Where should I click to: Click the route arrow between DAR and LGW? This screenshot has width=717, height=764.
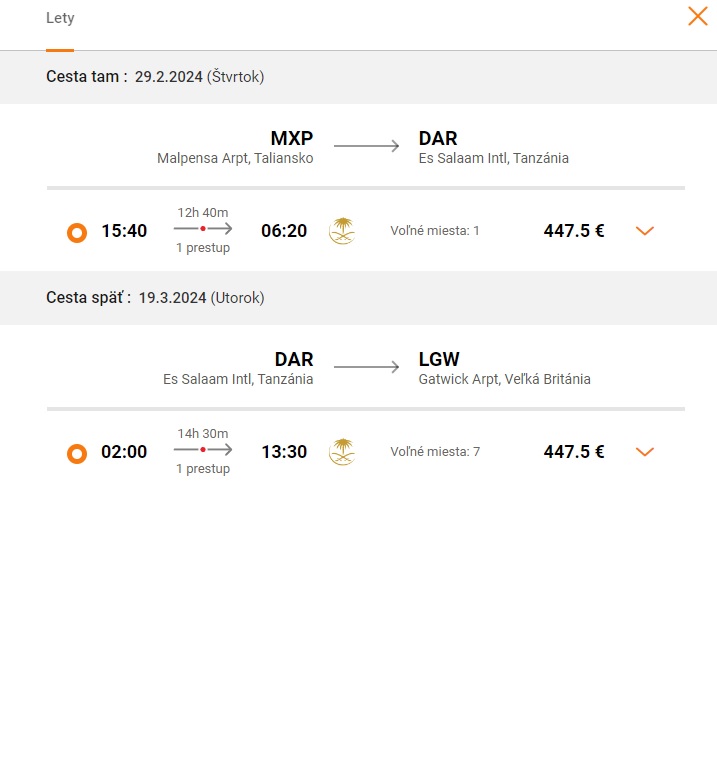pos(366,367)
